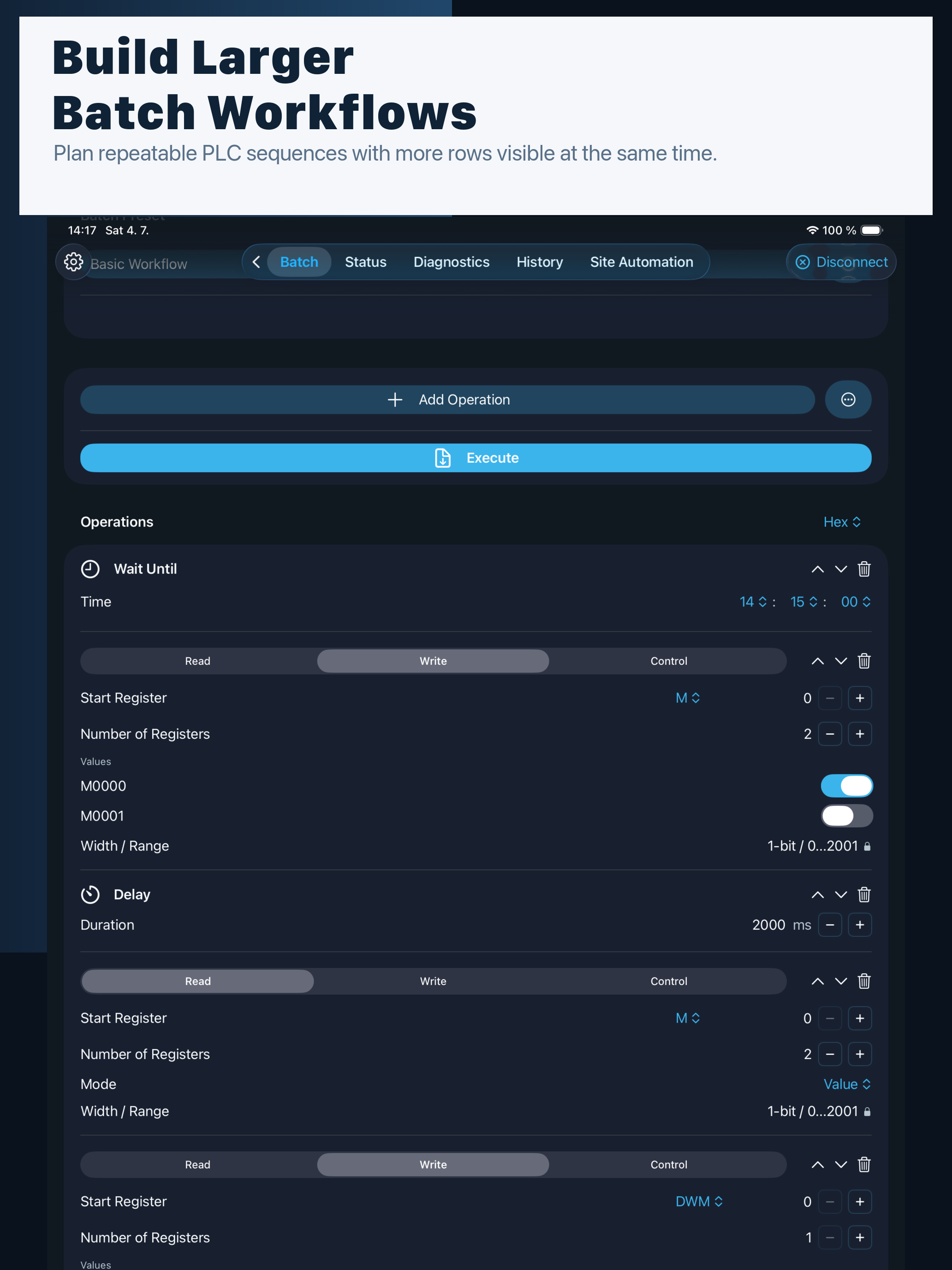The image size is (952, 1270).
Task: Decrease Number of Registers in Read operation
Action: point(830,1054)
